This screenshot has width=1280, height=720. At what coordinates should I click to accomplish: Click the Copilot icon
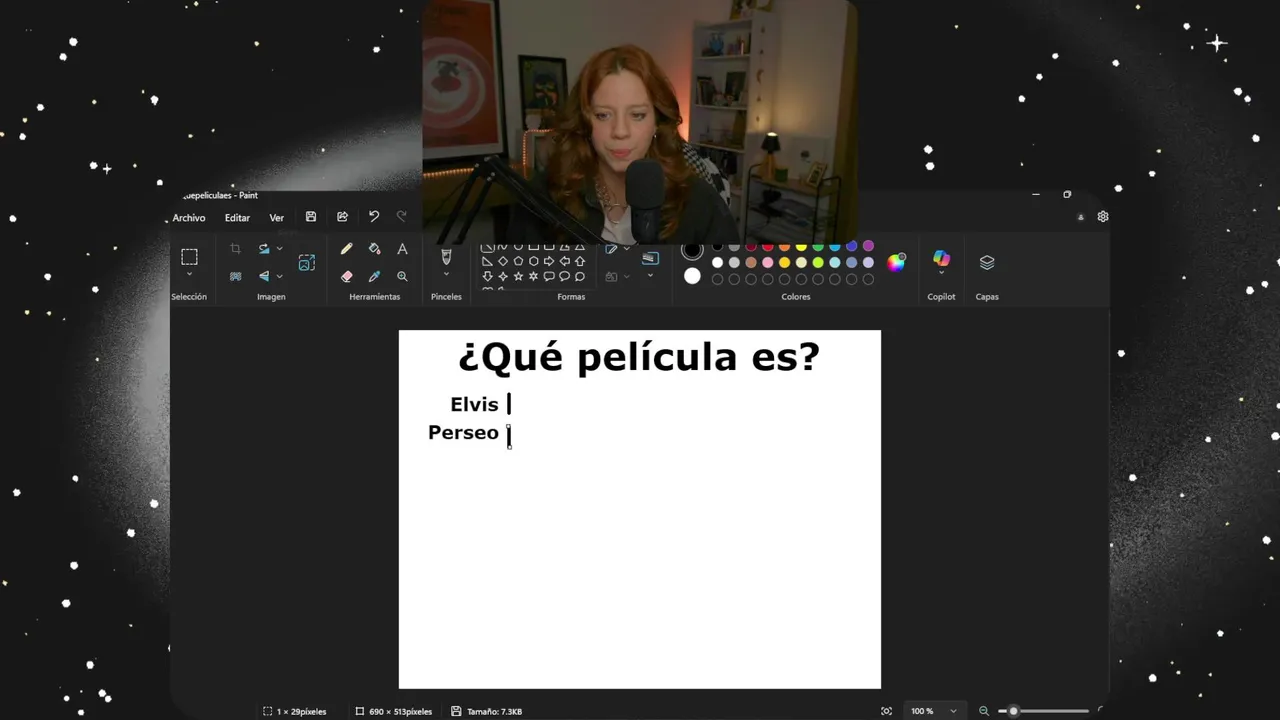[x=941, y=258]
